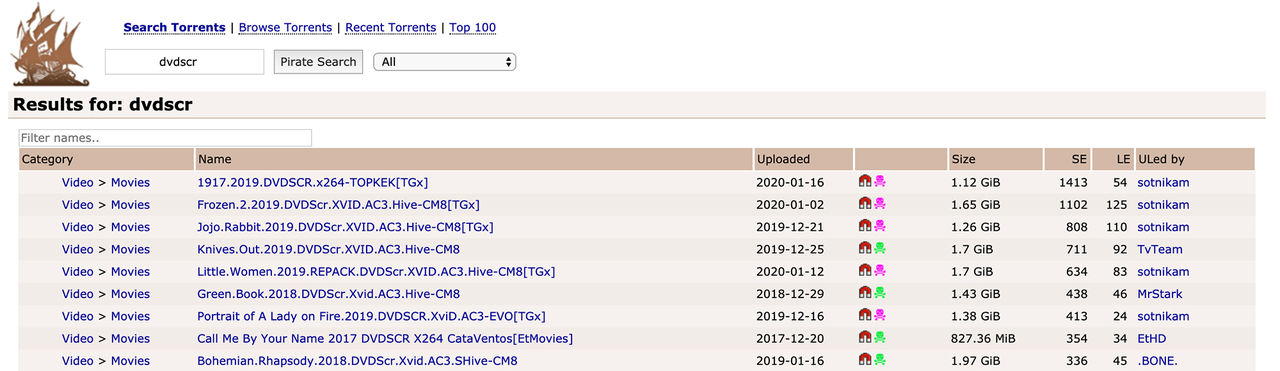
Task: Focus the Filter names input field
Action: click(165, 138)
